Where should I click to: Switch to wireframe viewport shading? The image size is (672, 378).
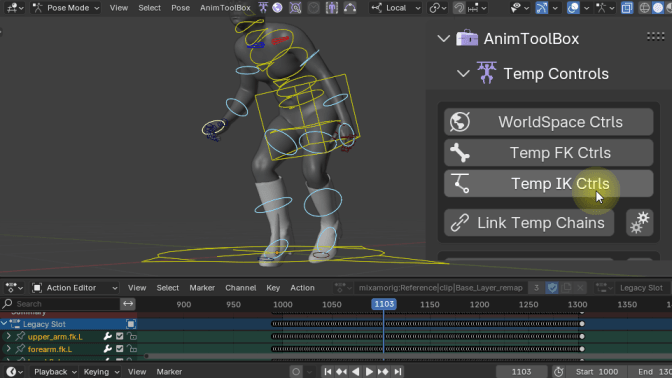coord(644,8)
